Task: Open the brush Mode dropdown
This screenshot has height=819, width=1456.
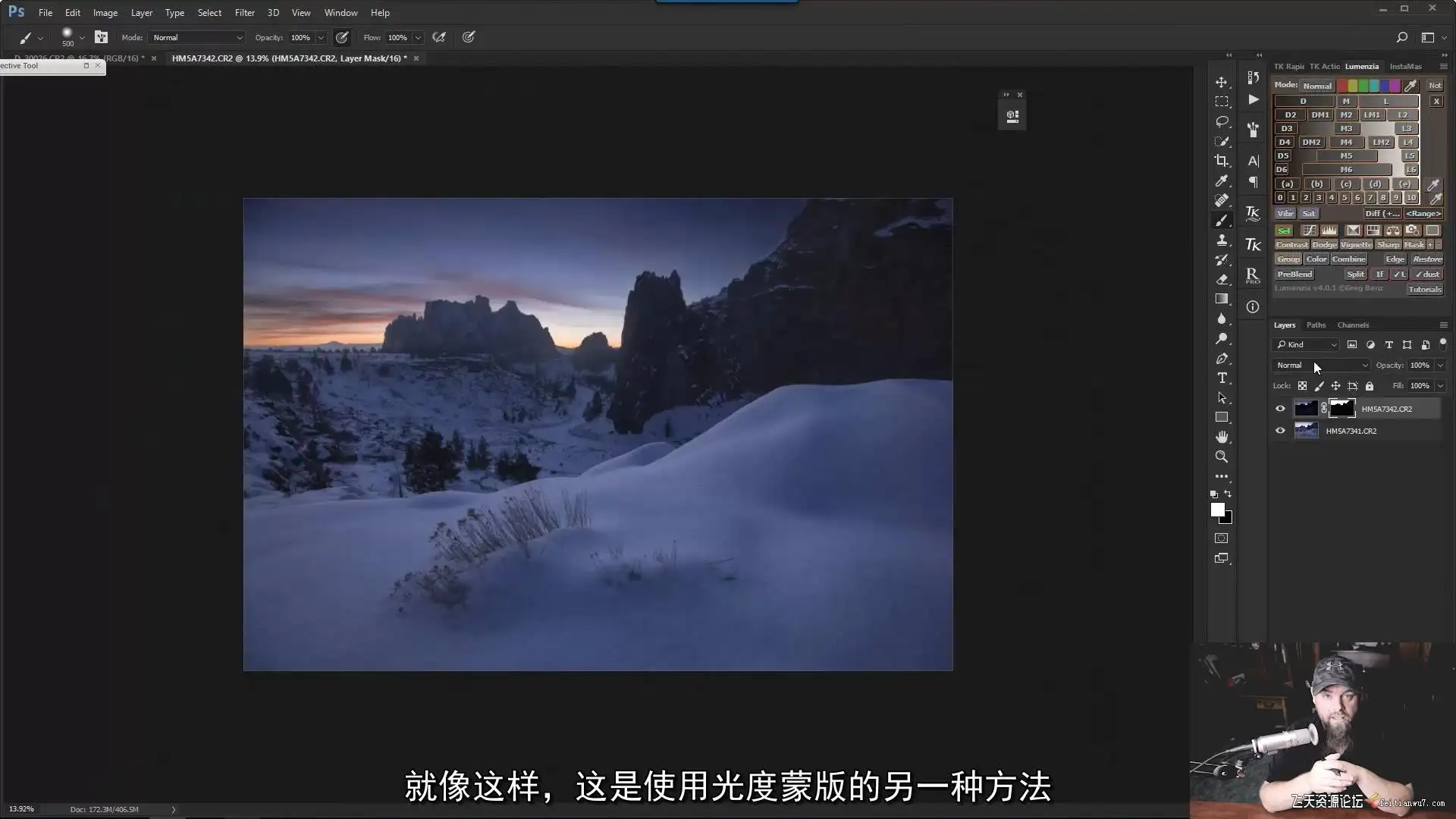Action: click(x=197, y=37)
